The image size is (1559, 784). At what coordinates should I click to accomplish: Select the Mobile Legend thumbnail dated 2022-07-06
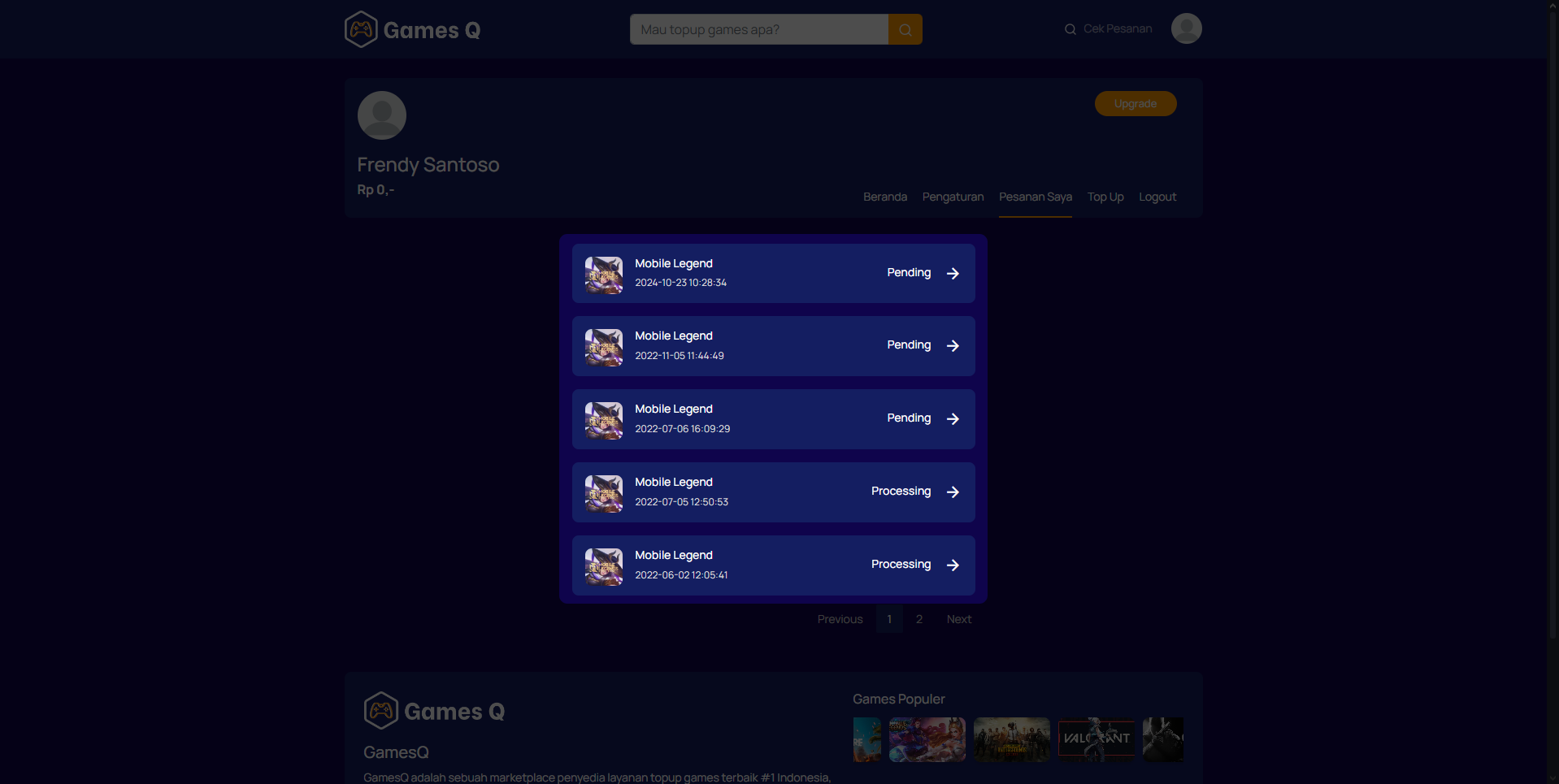(x=604, y=420)
